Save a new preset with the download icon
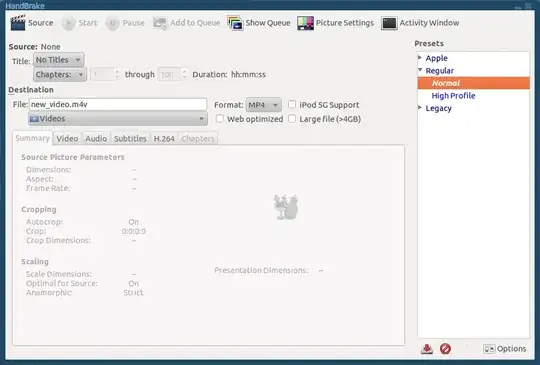Image resolution: width=540 pixels, height=365 pixels. [x=427, y=349]
